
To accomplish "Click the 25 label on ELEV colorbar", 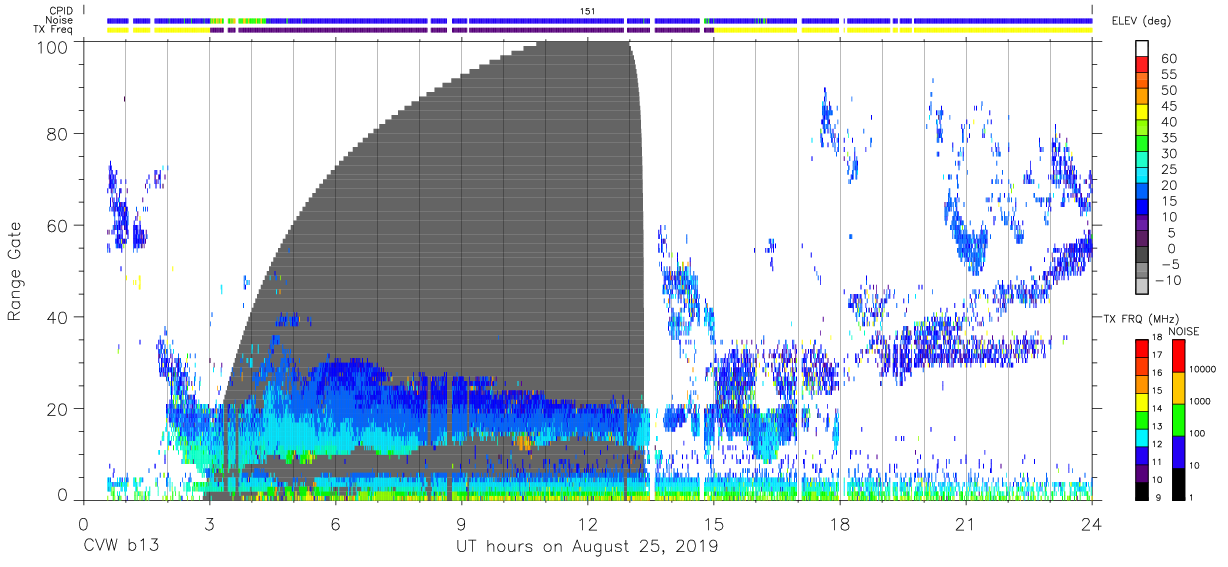I will click(1169, 169).
